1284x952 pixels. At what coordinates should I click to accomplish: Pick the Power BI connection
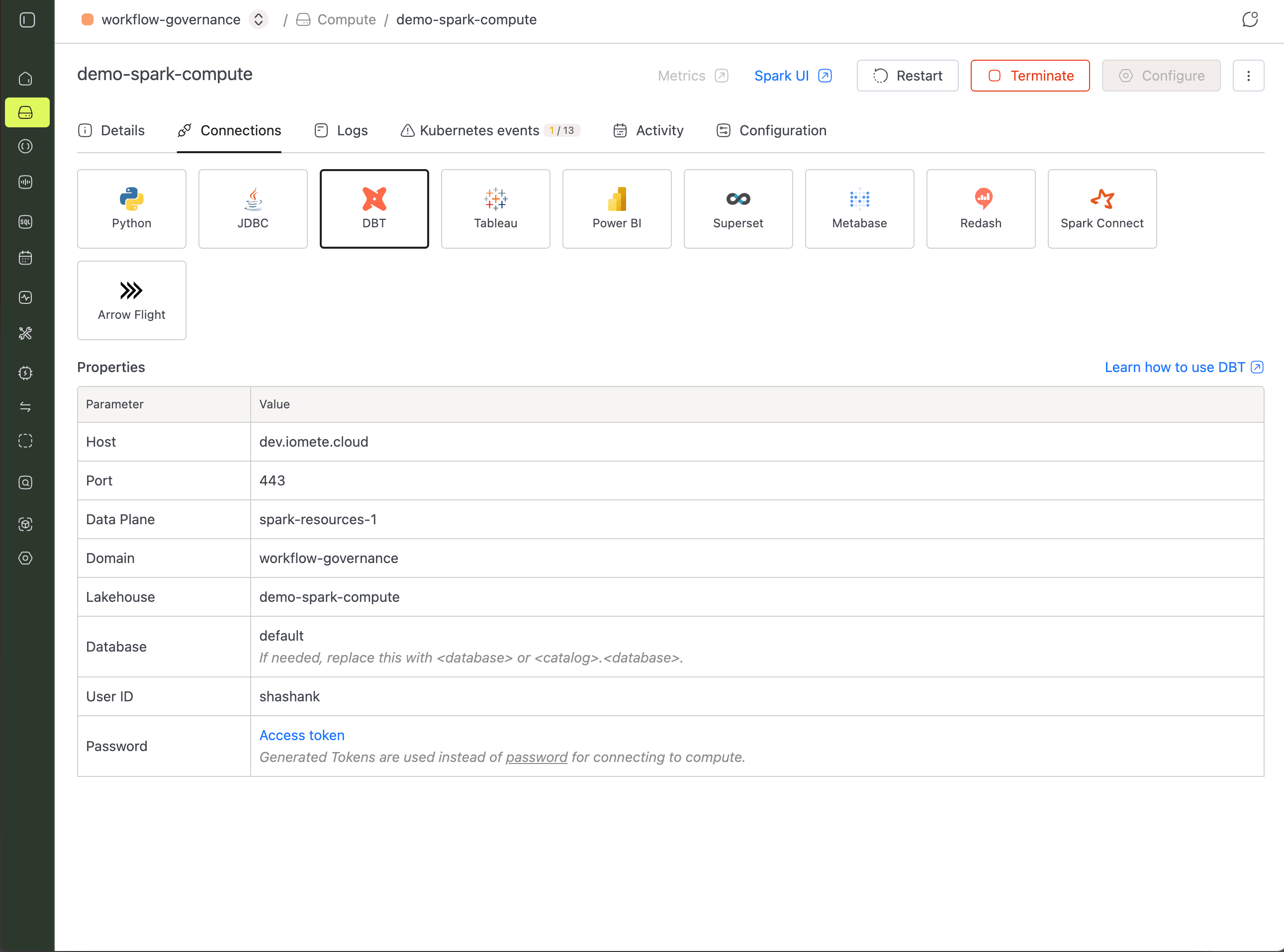[616, 208]
